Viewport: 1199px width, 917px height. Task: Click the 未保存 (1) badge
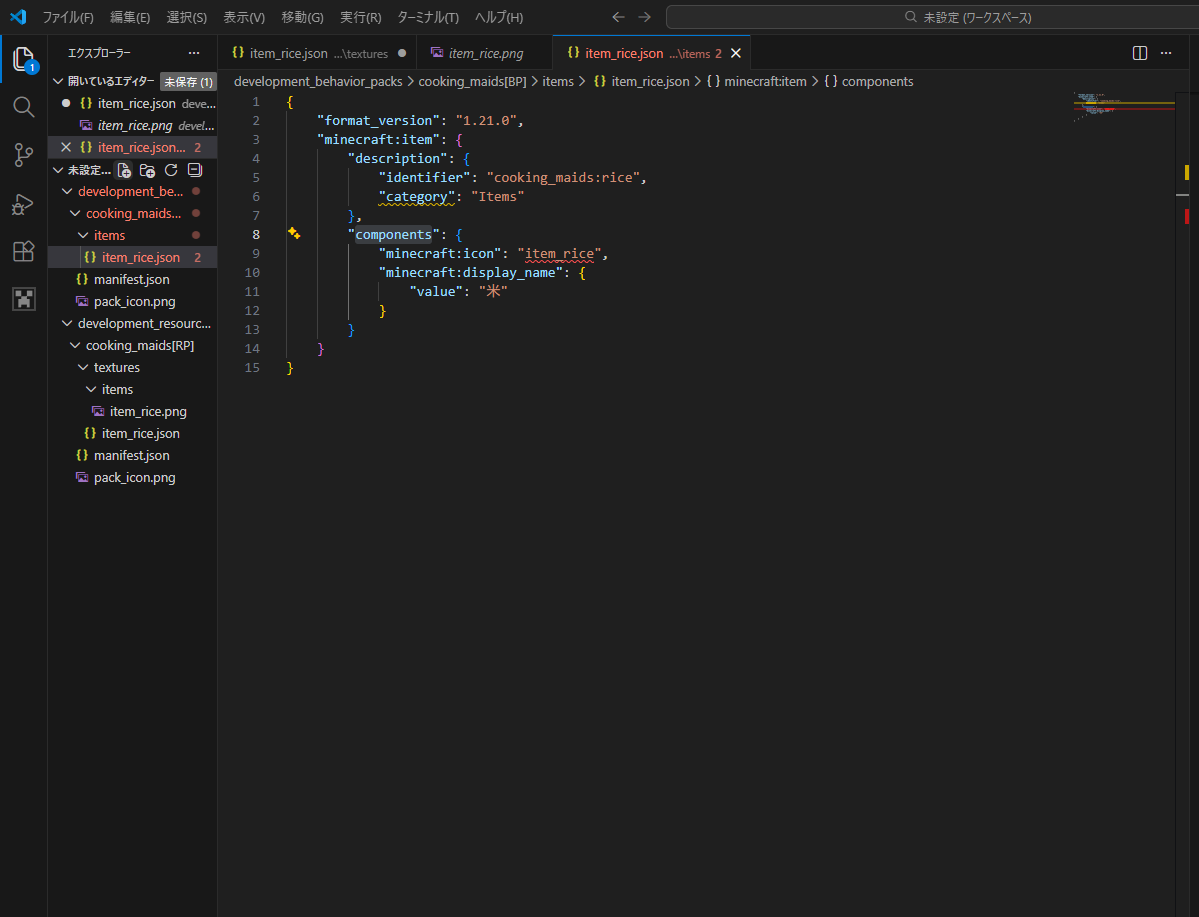188,82
